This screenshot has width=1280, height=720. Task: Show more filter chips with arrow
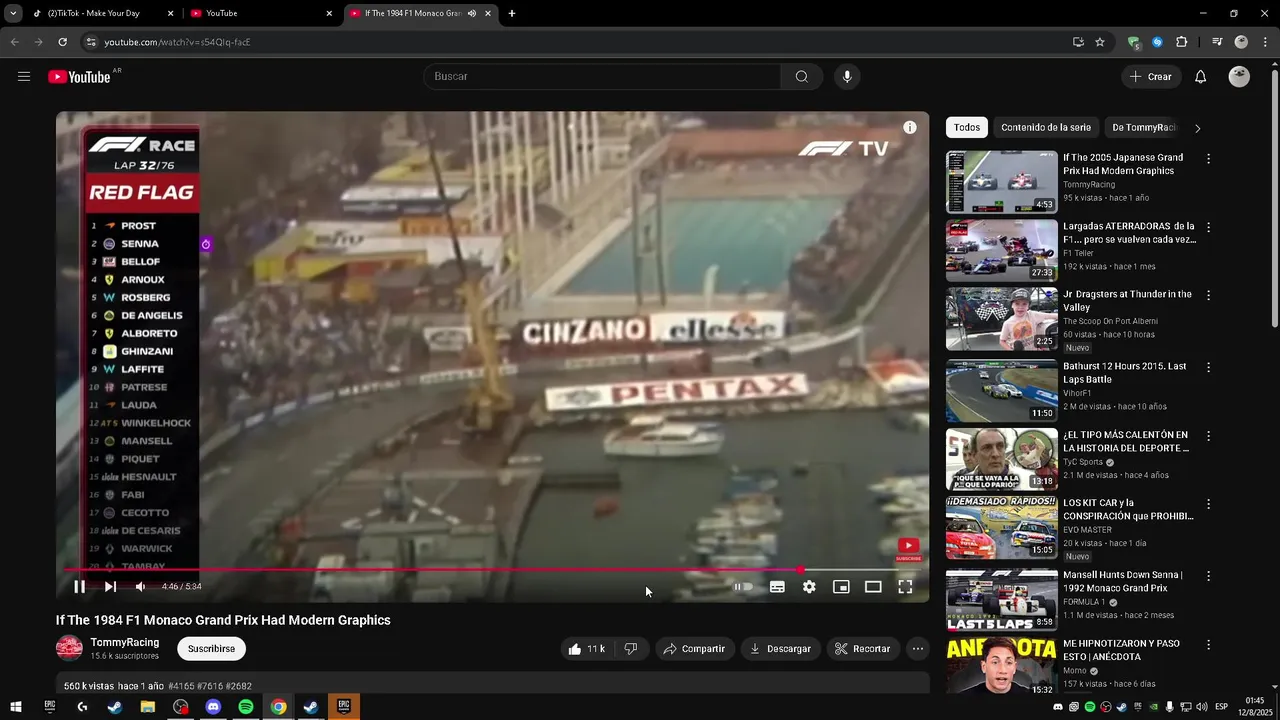1197,128
